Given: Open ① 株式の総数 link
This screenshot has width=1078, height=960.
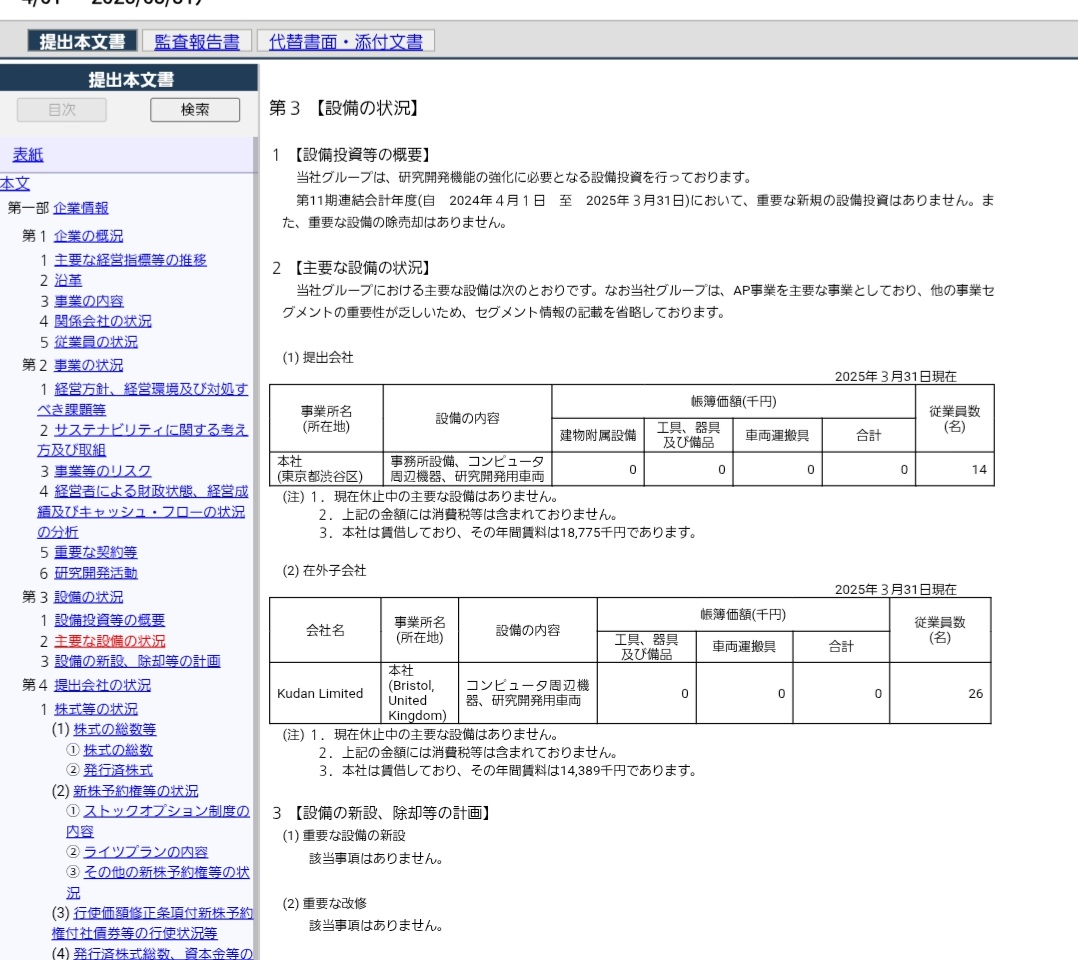Looking at the screenshot, I should tap(118, 750).
